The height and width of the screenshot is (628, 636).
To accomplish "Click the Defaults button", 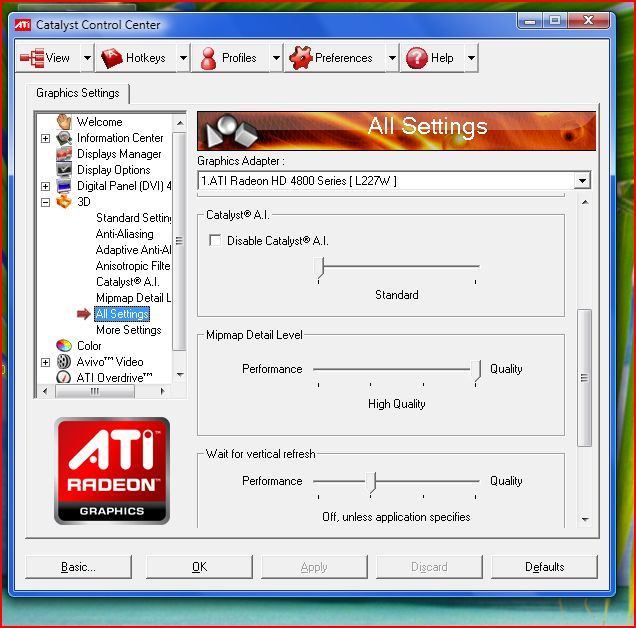I will pyautogui.click(x=544, y=567).
